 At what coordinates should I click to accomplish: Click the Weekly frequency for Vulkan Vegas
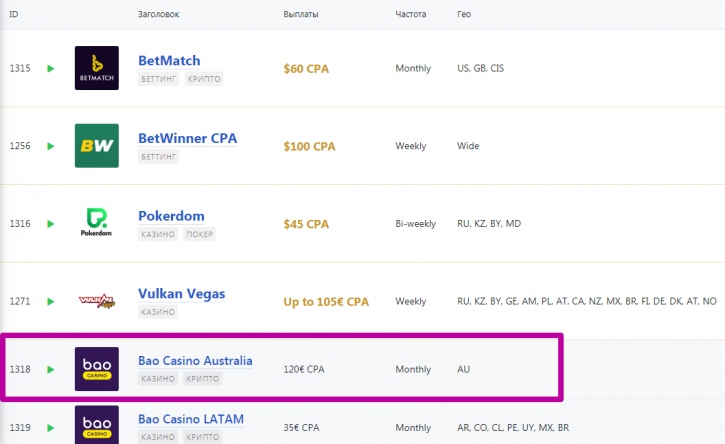(x=411, y=302)
